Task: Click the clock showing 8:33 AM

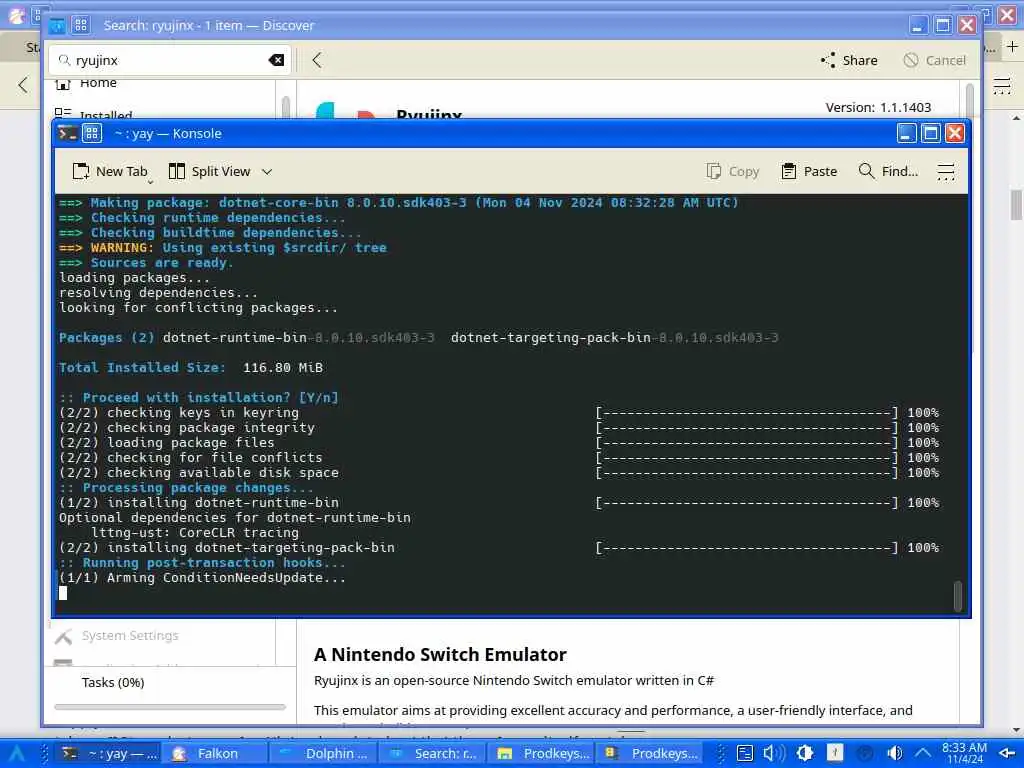Action: click(x=965, y=753)
